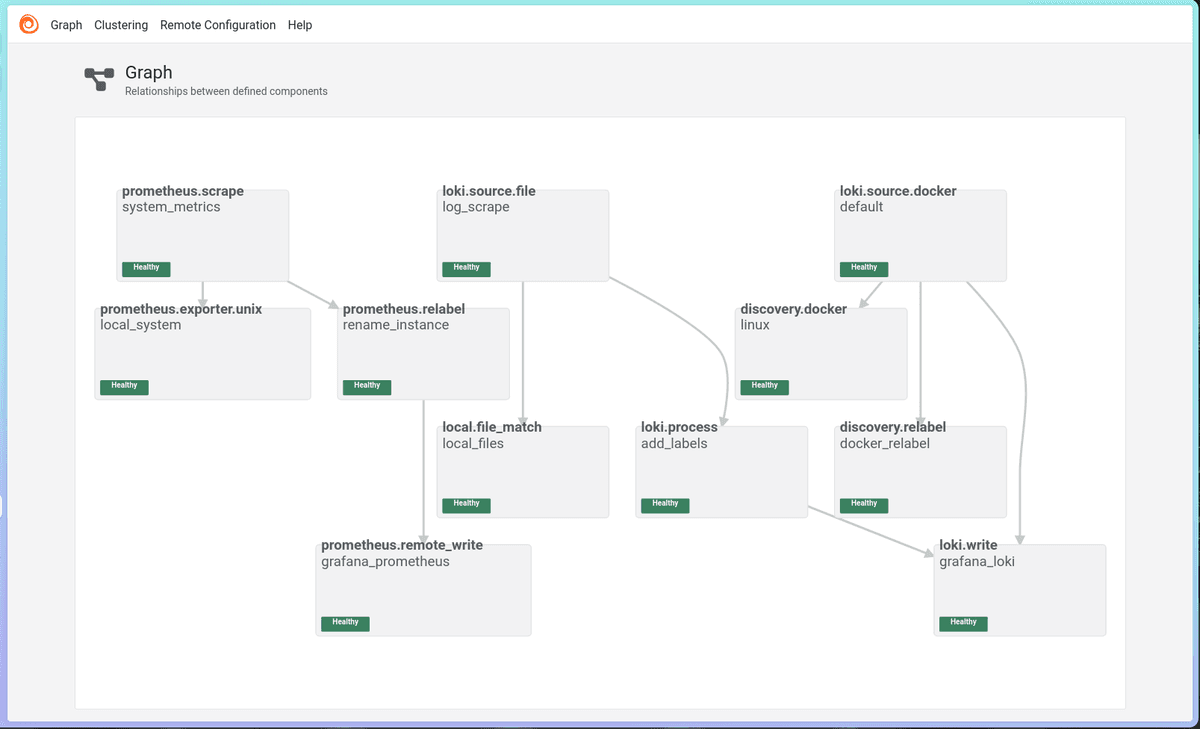This screenshot has width=1200, height=729.
Task: Click Healthy badge on local_files node
Action: coord(466,504)
